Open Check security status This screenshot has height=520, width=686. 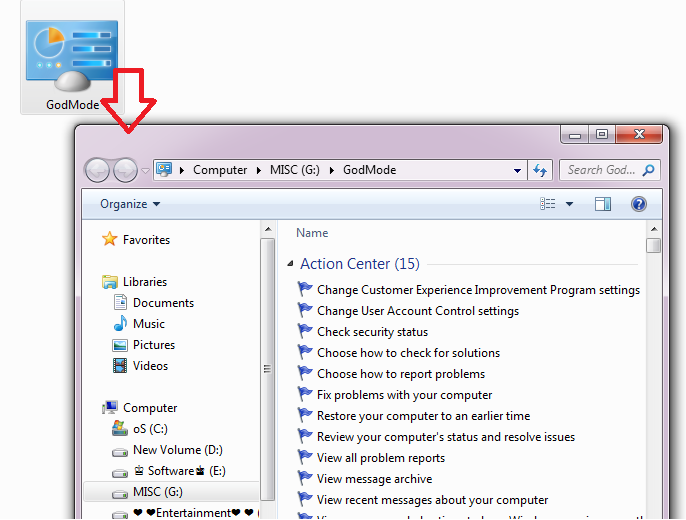pos(372,332)
